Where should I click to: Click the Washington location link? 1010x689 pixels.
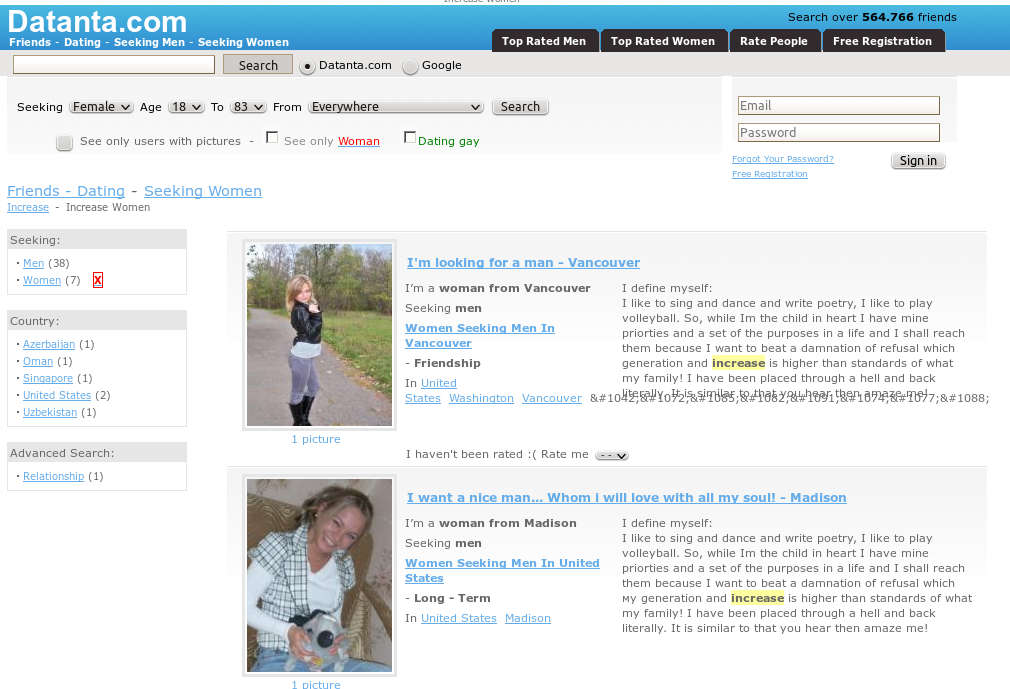[x=481, y=399]
